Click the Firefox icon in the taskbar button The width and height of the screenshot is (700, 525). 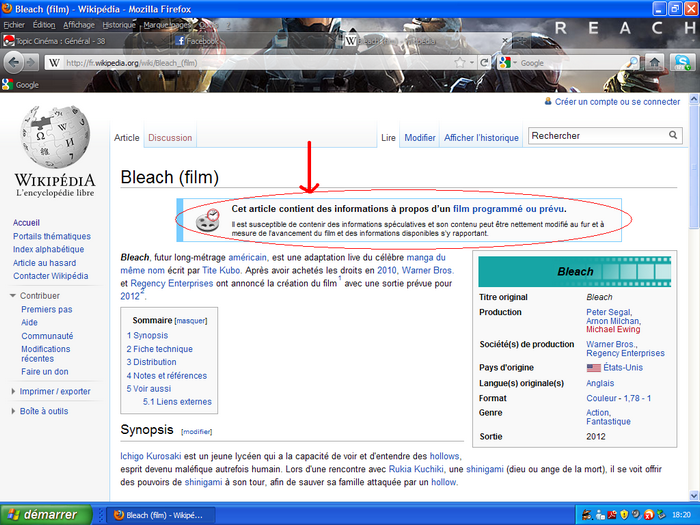[119, 515]
